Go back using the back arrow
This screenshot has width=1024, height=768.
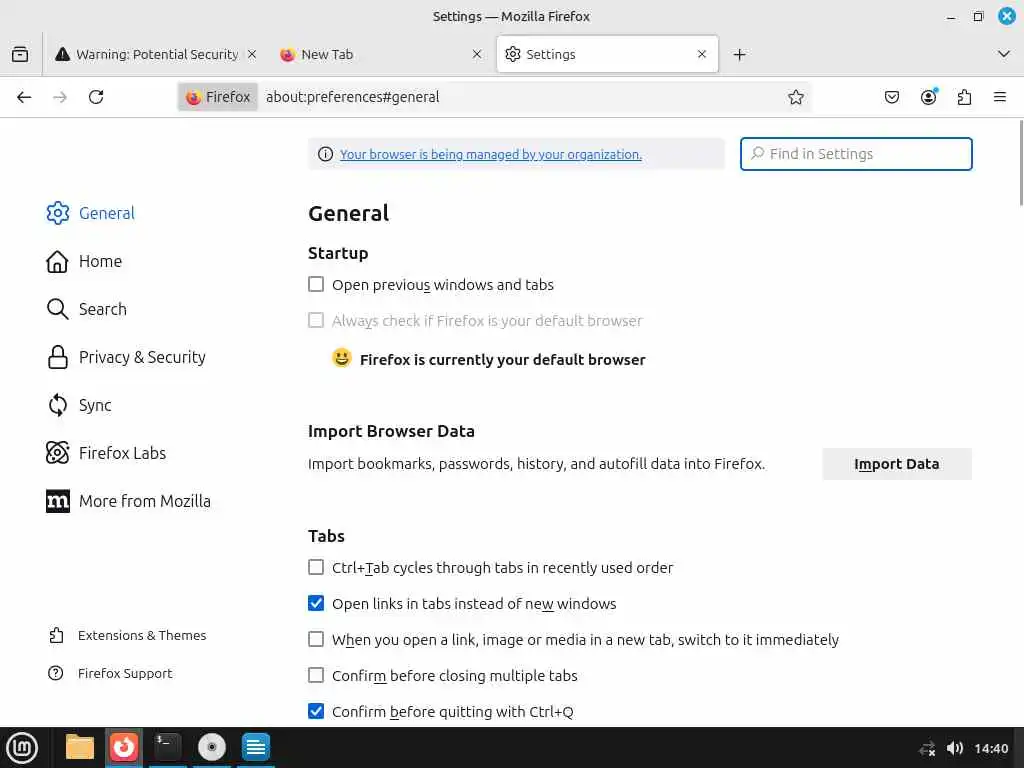[24, 97]
